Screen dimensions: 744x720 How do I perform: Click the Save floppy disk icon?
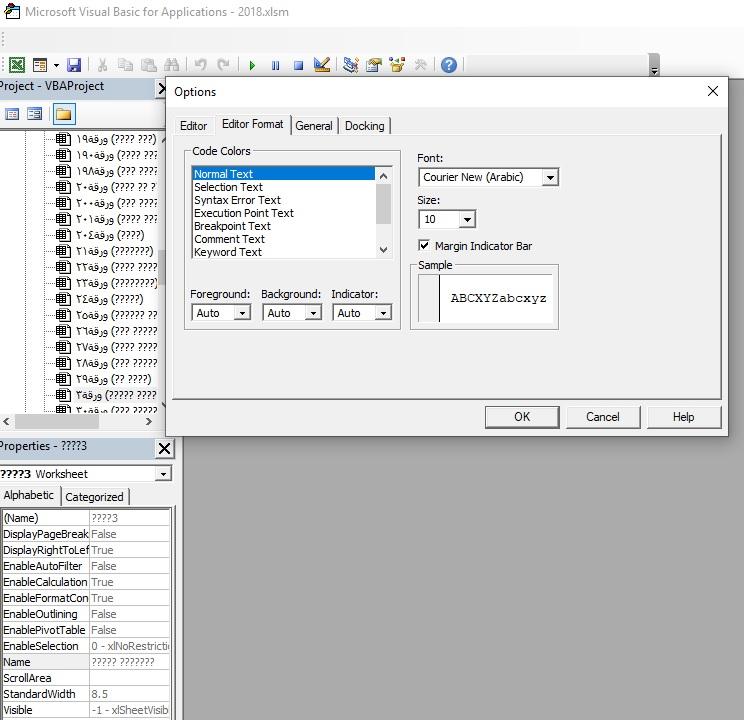74,65
